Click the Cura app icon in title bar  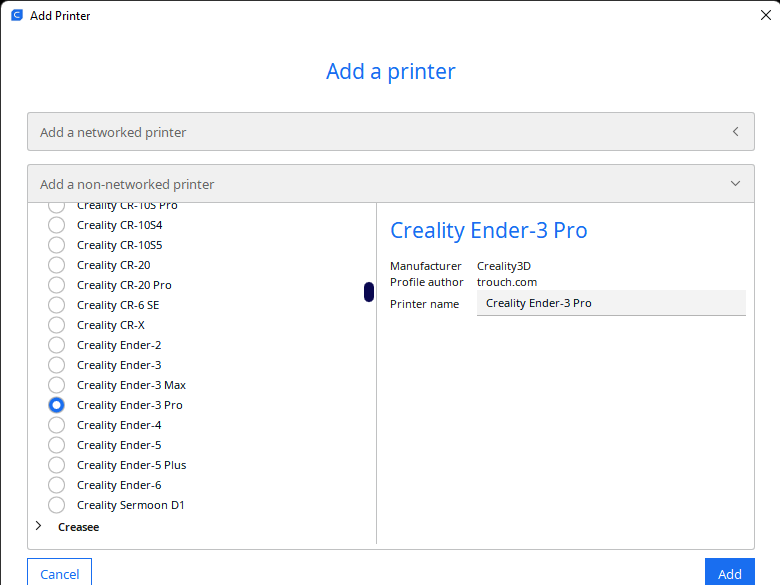coord(16,15)
